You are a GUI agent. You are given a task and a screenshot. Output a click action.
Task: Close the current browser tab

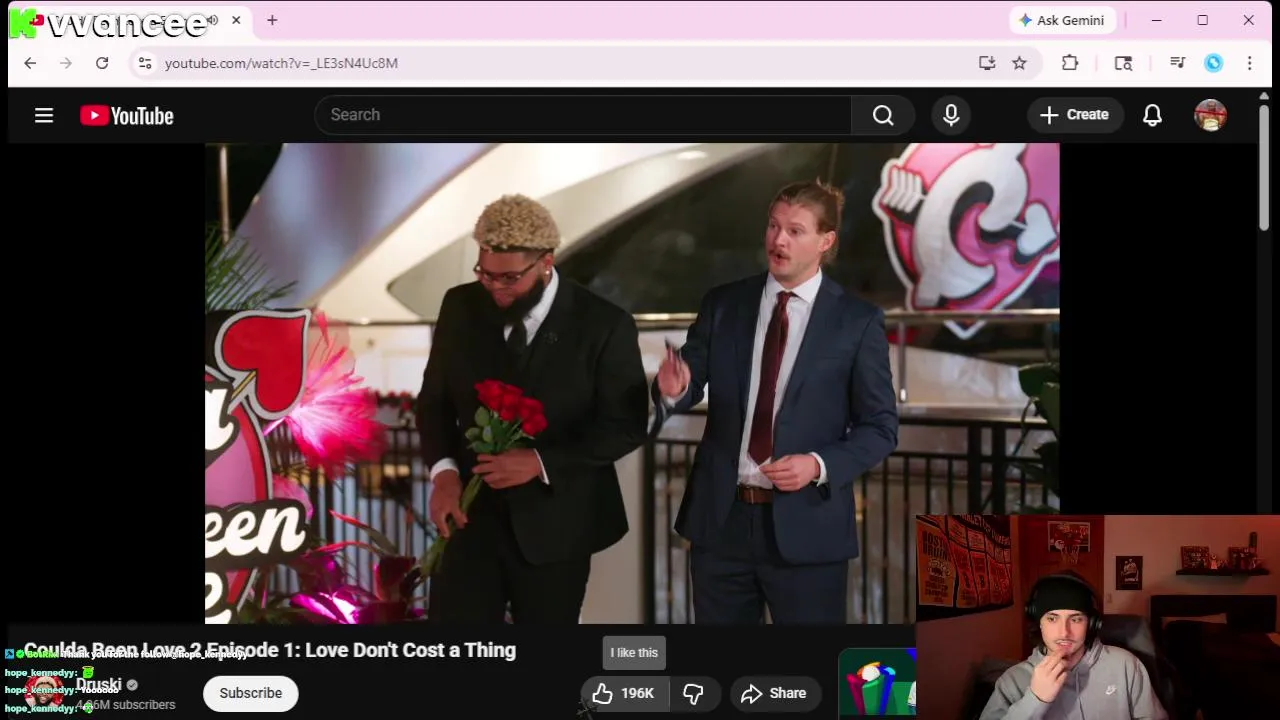coord(236,20)
